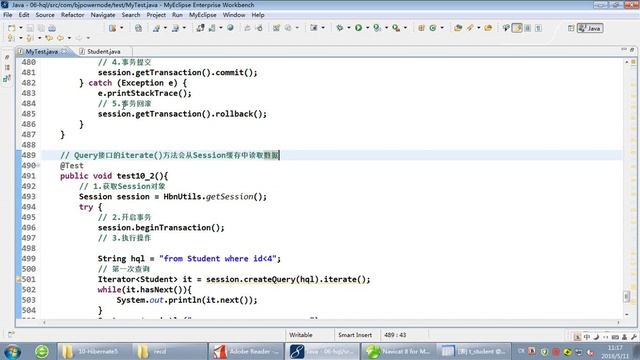This screenshot has width=640, height=360.
Task: Click the Back navigation arrow icon
Action: pyautogui.click(x=60, y=38)
